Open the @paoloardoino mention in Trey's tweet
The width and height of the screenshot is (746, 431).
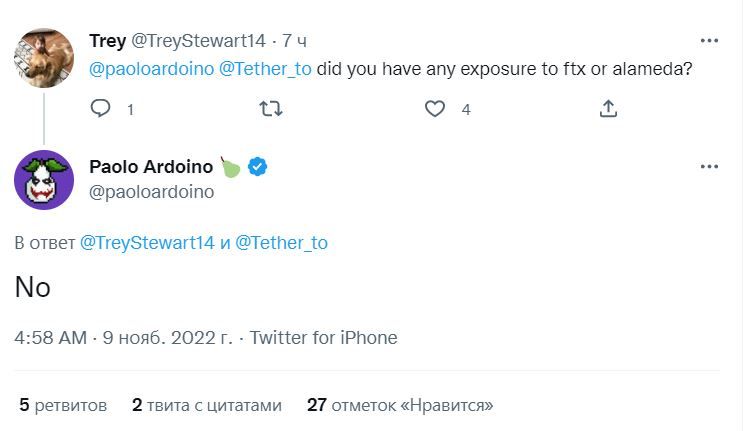click(149, 69)
